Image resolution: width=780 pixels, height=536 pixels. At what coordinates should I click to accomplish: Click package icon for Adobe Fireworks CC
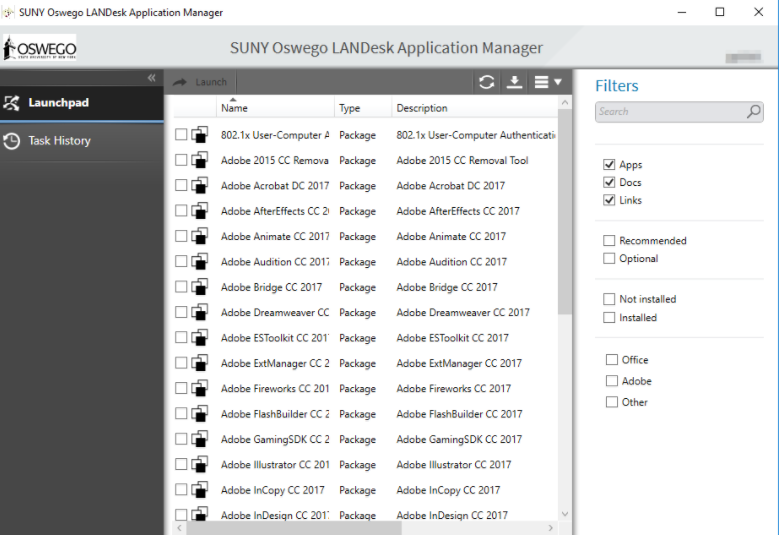(200, 388)
